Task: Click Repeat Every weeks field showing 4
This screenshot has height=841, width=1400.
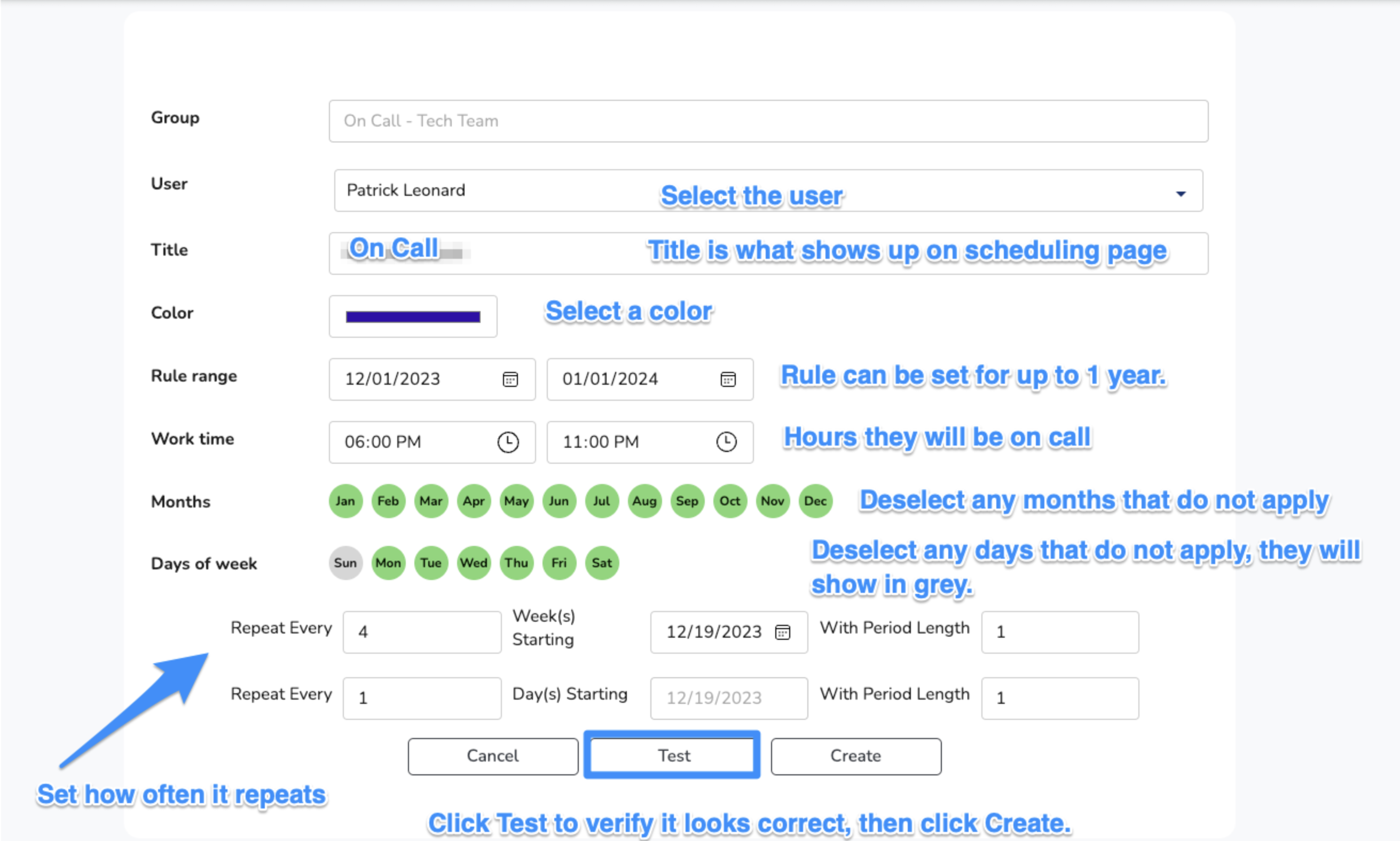Action: coord(421,632)
